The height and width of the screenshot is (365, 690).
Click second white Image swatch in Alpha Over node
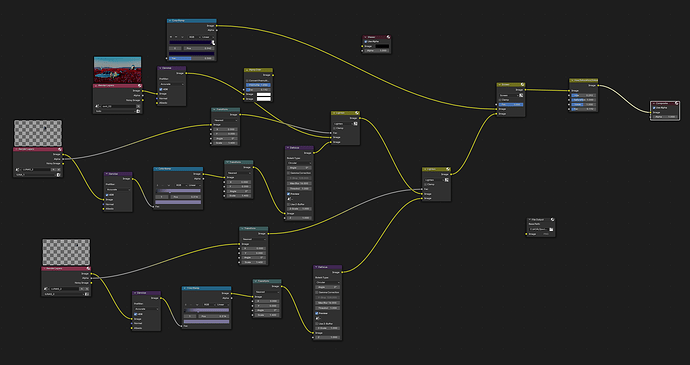(264, 99)
